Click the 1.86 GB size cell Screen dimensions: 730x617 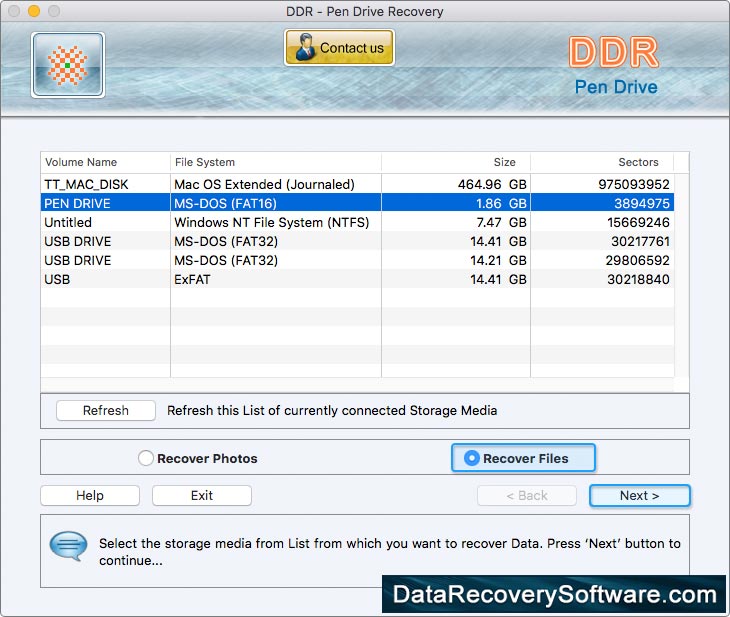(456, 203)
